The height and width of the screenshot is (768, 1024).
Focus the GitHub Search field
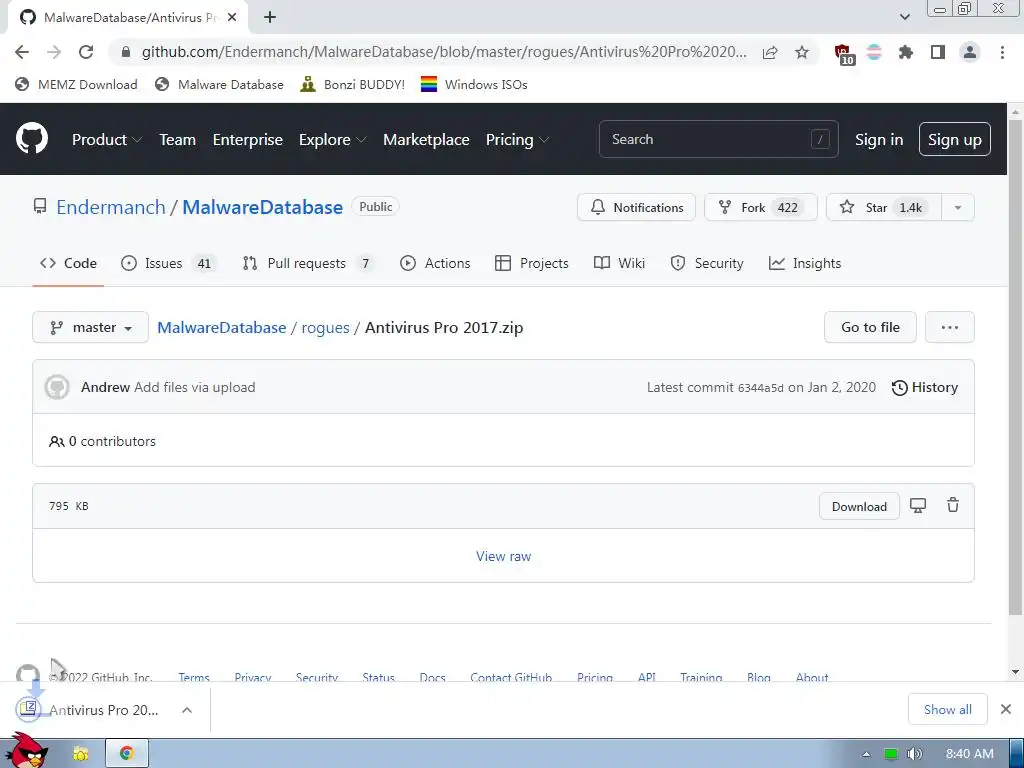718,139
